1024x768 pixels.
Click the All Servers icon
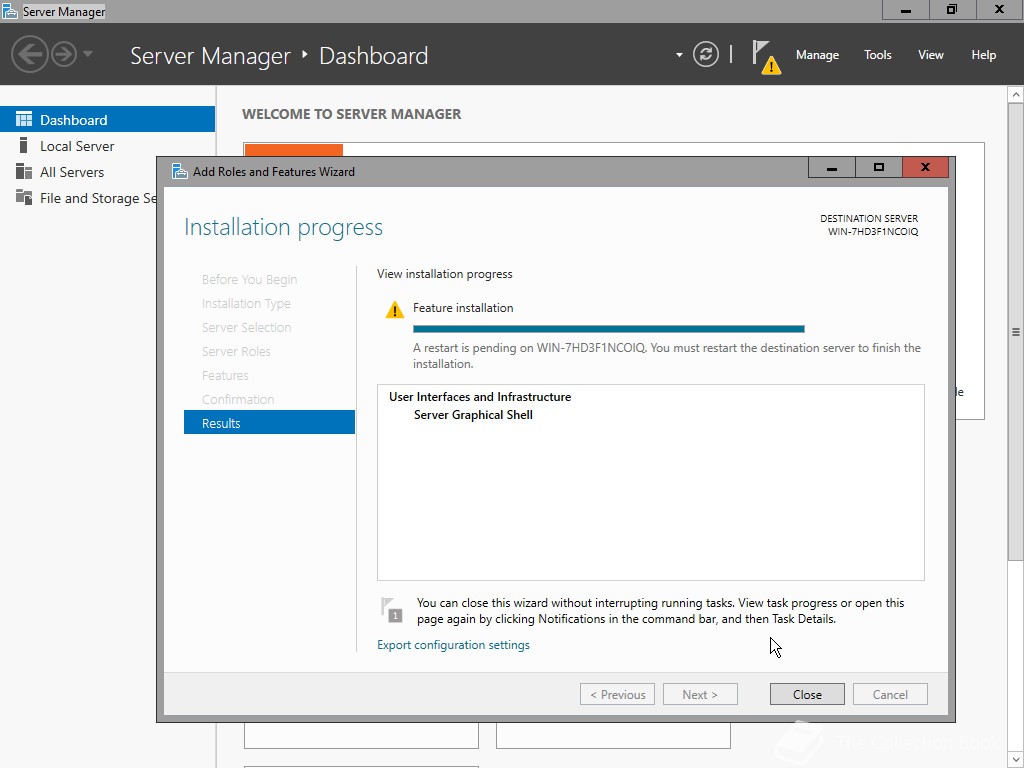coord(24,171)
